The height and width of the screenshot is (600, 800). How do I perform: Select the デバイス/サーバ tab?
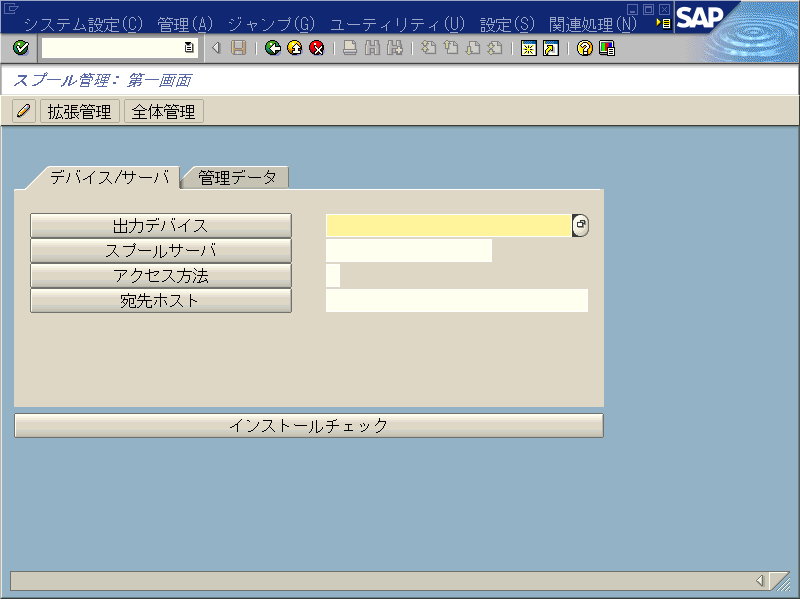[109, 178]
